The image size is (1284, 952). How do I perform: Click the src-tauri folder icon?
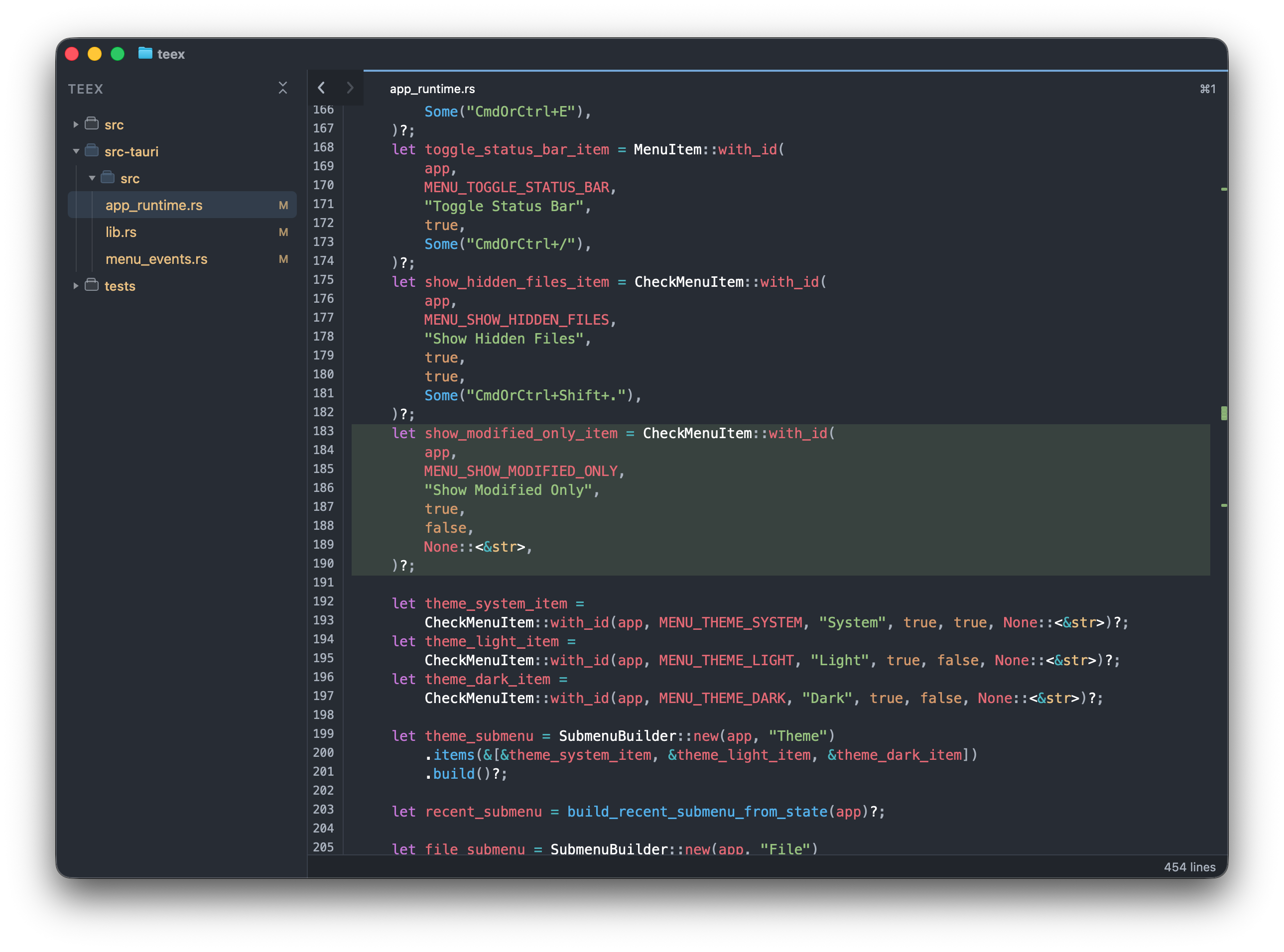[x=92, y=151]
